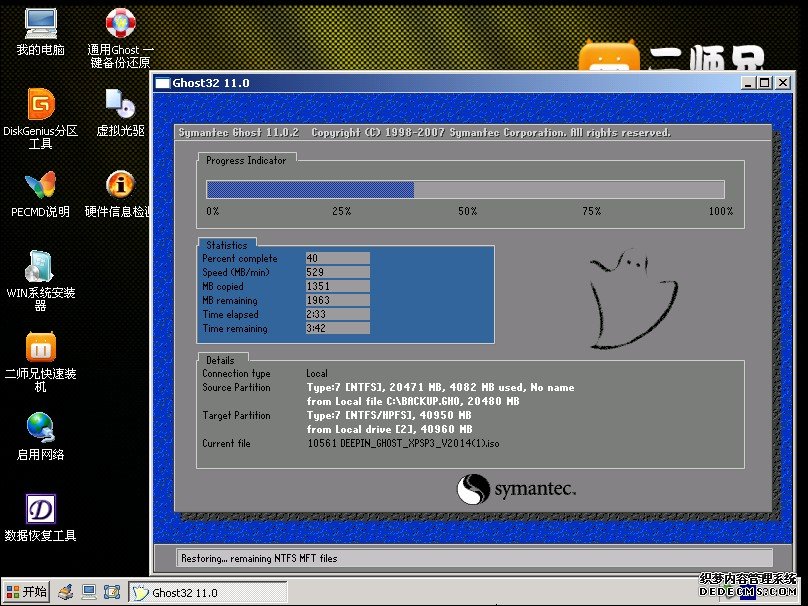Click the Source Partition Type:7 NTFS line

pyautogui.click(x=441, y=388)
